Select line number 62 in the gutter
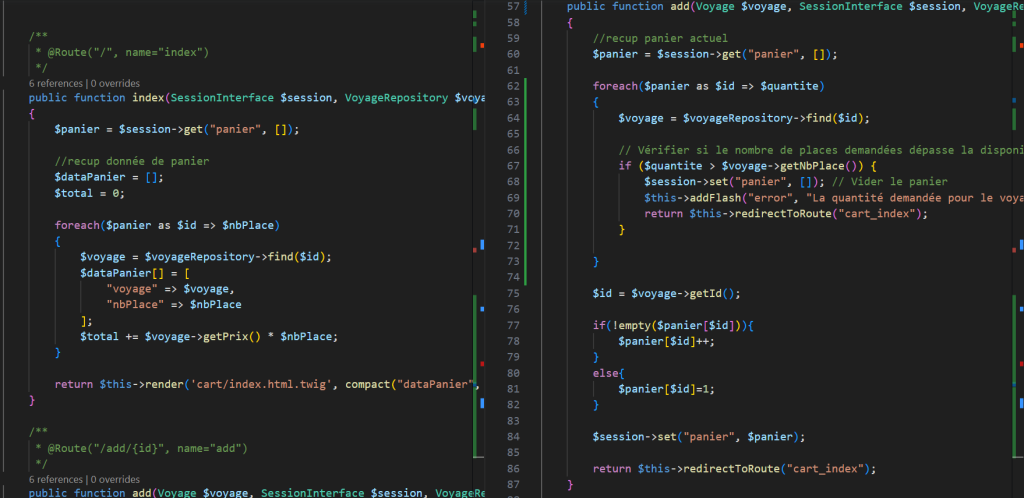Screen dimensions: 1024x498 click(513, 86)
